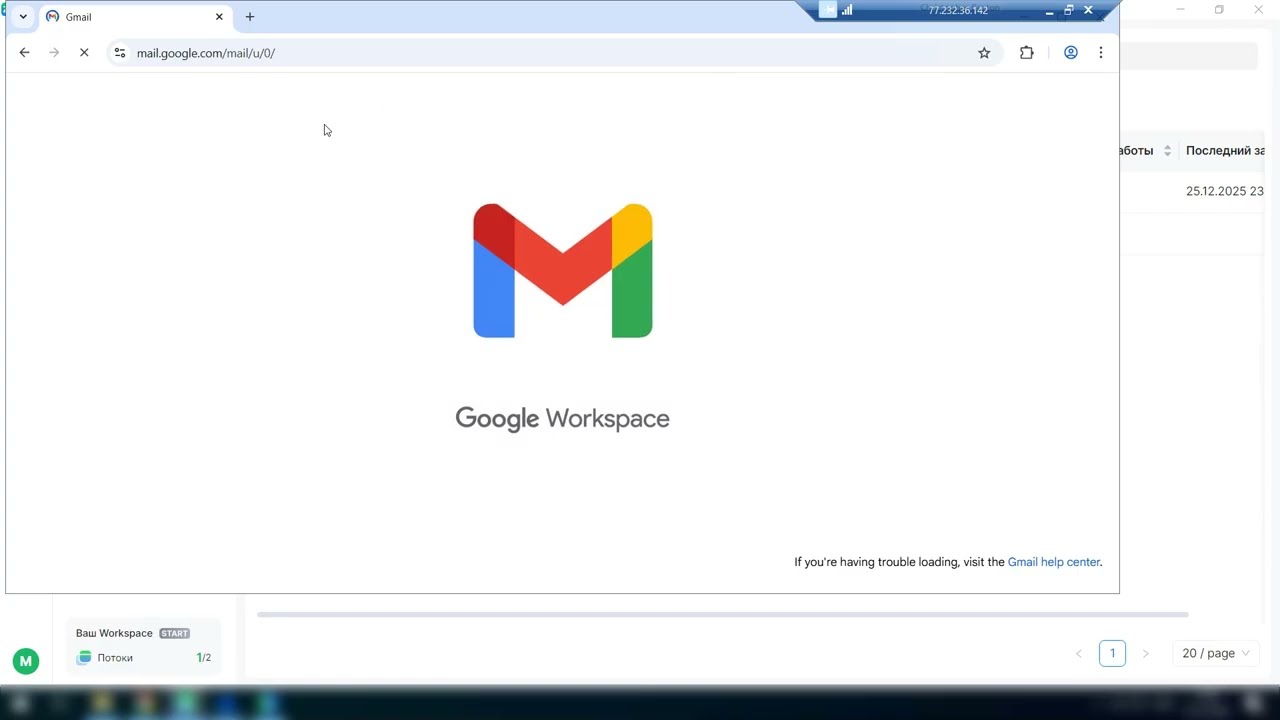Close the remote desktop connection
This screenshot has height=720, width=1280.
(1088, 10)
